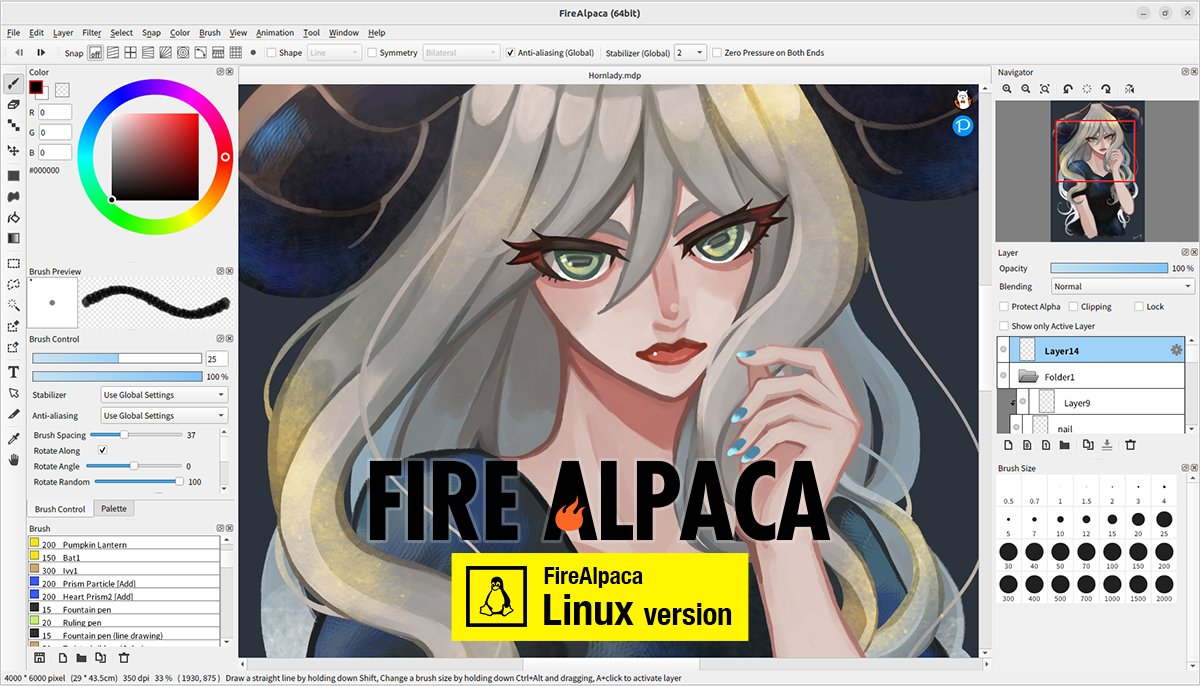Select the Fountain pen (line drawing) brush
Image resolution: width=1200 pixels, height=686 pixels.
124,635
